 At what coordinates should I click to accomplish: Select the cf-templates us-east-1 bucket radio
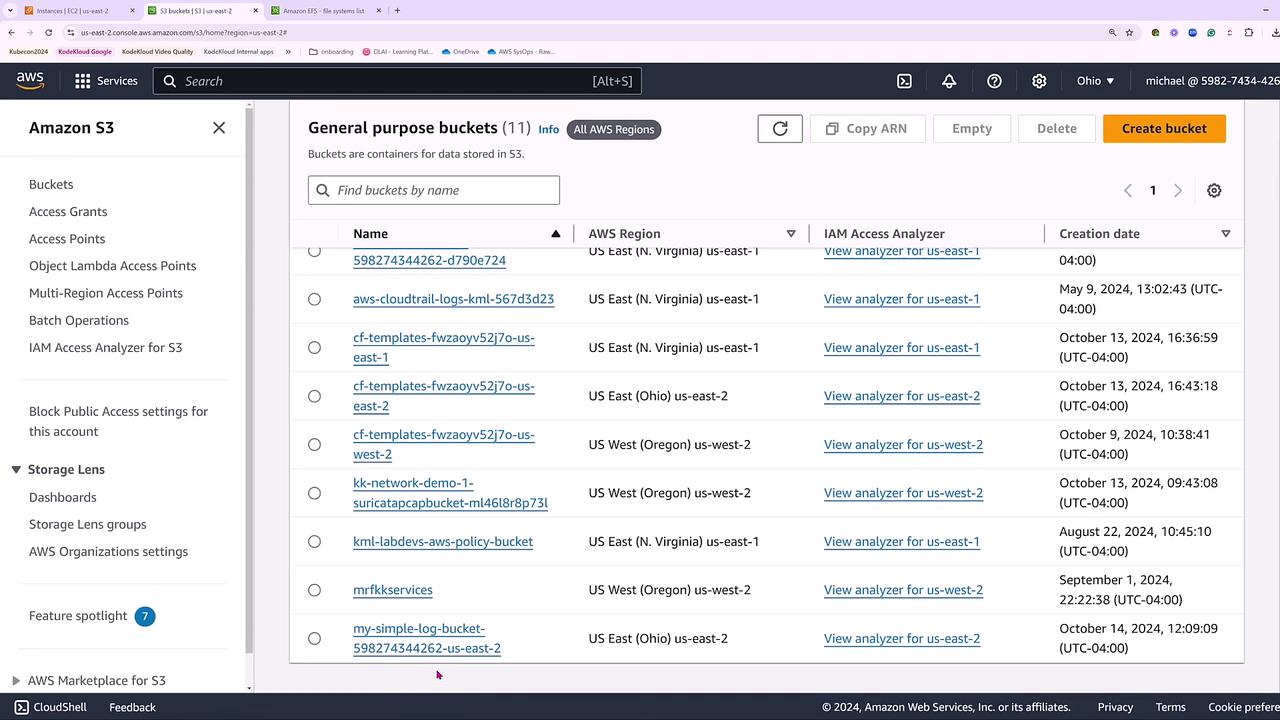point(314,347)
